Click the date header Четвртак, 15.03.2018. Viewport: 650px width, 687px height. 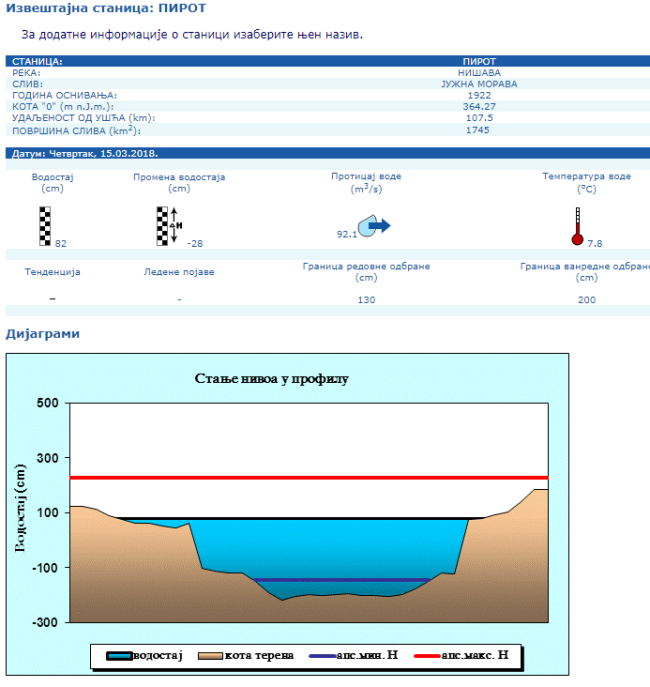pyautogui.click(x=84, y=154)
